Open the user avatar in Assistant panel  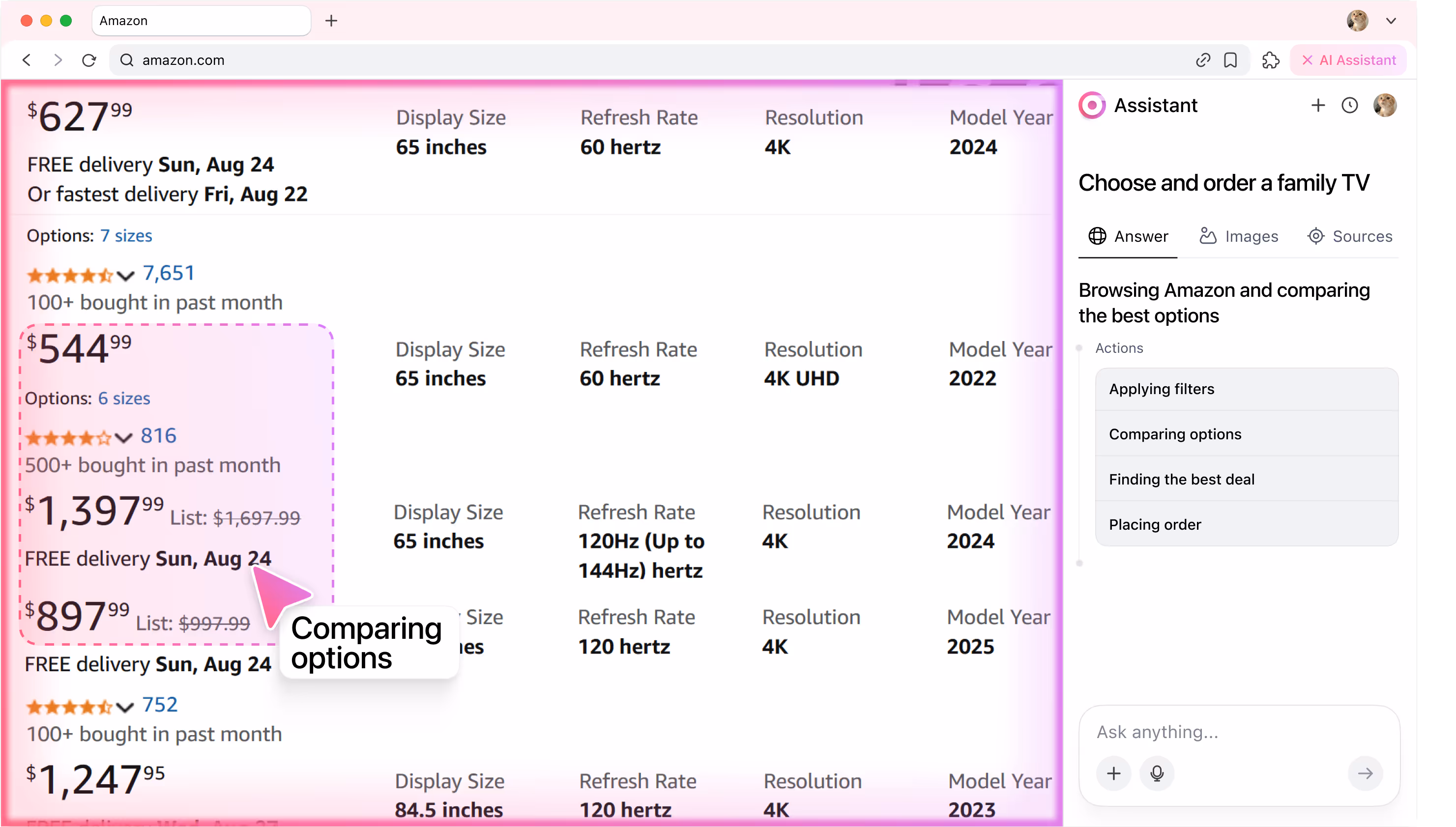1385,105
